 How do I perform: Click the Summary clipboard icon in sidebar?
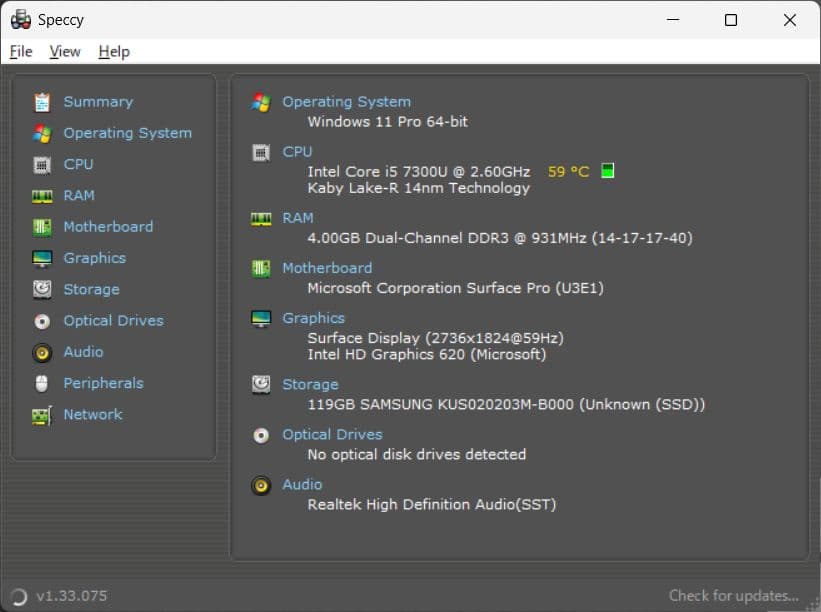click(42, 102)
